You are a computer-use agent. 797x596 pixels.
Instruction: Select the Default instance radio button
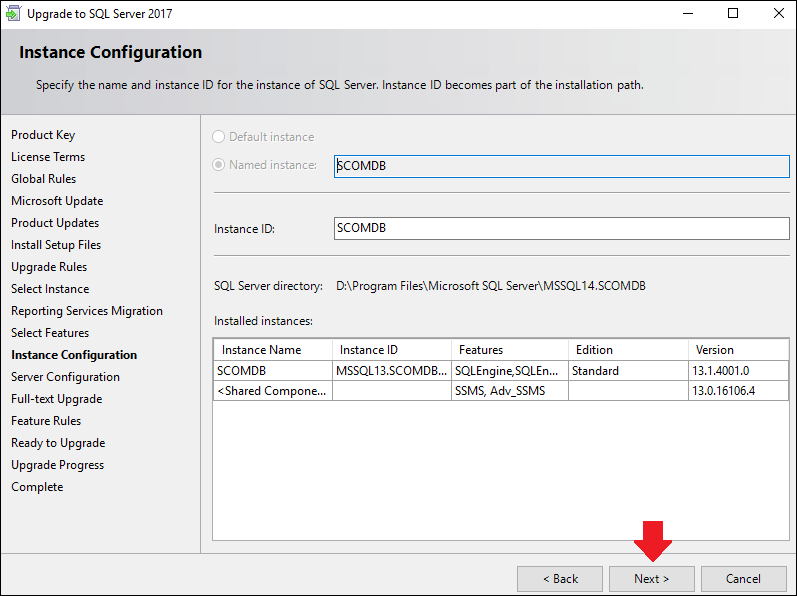(x=218, y=137)
